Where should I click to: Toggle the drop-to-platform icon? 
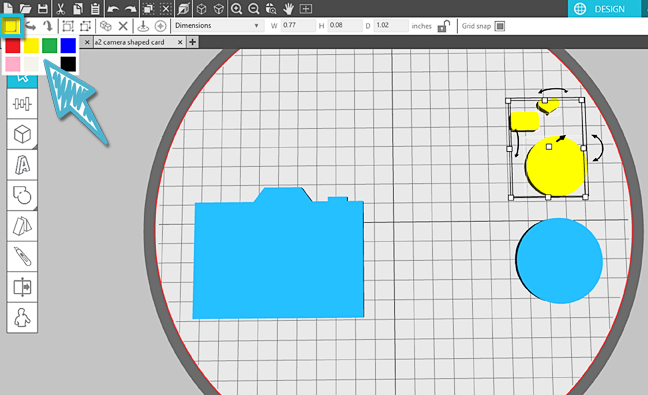tap(143, 26)
